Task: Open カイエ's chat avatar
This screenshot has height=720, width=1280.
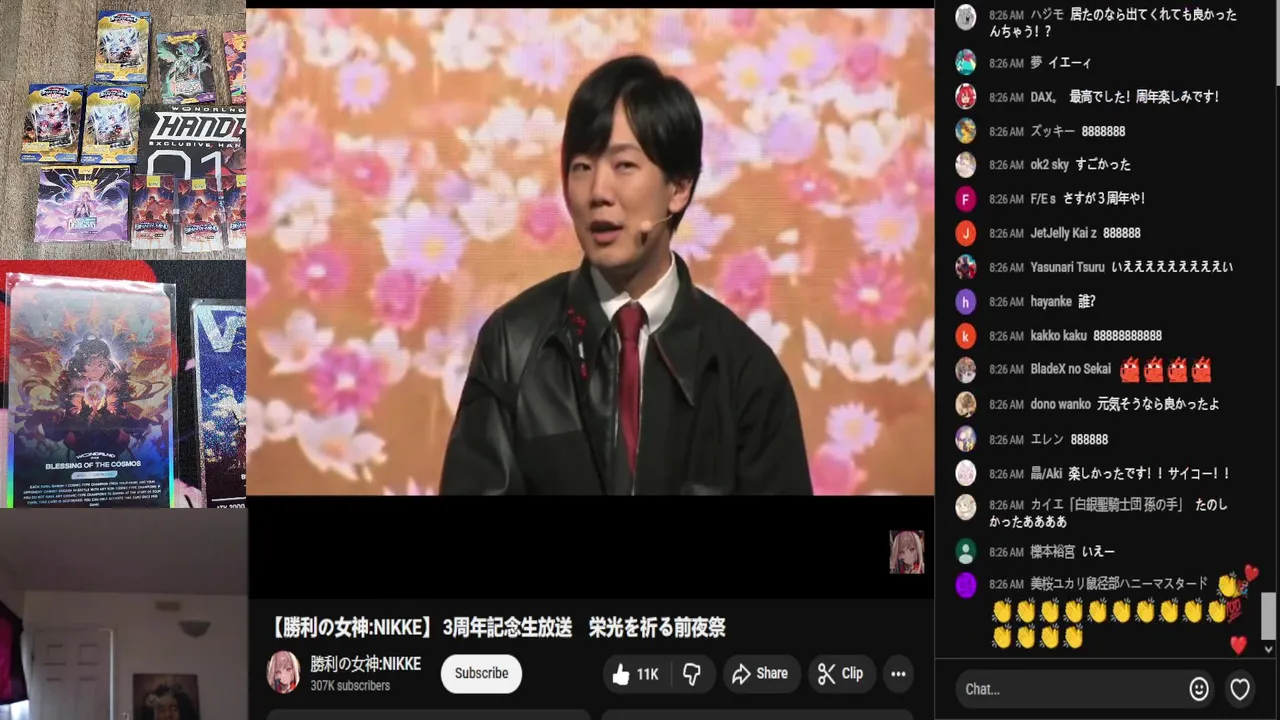Action: (965, 507)
